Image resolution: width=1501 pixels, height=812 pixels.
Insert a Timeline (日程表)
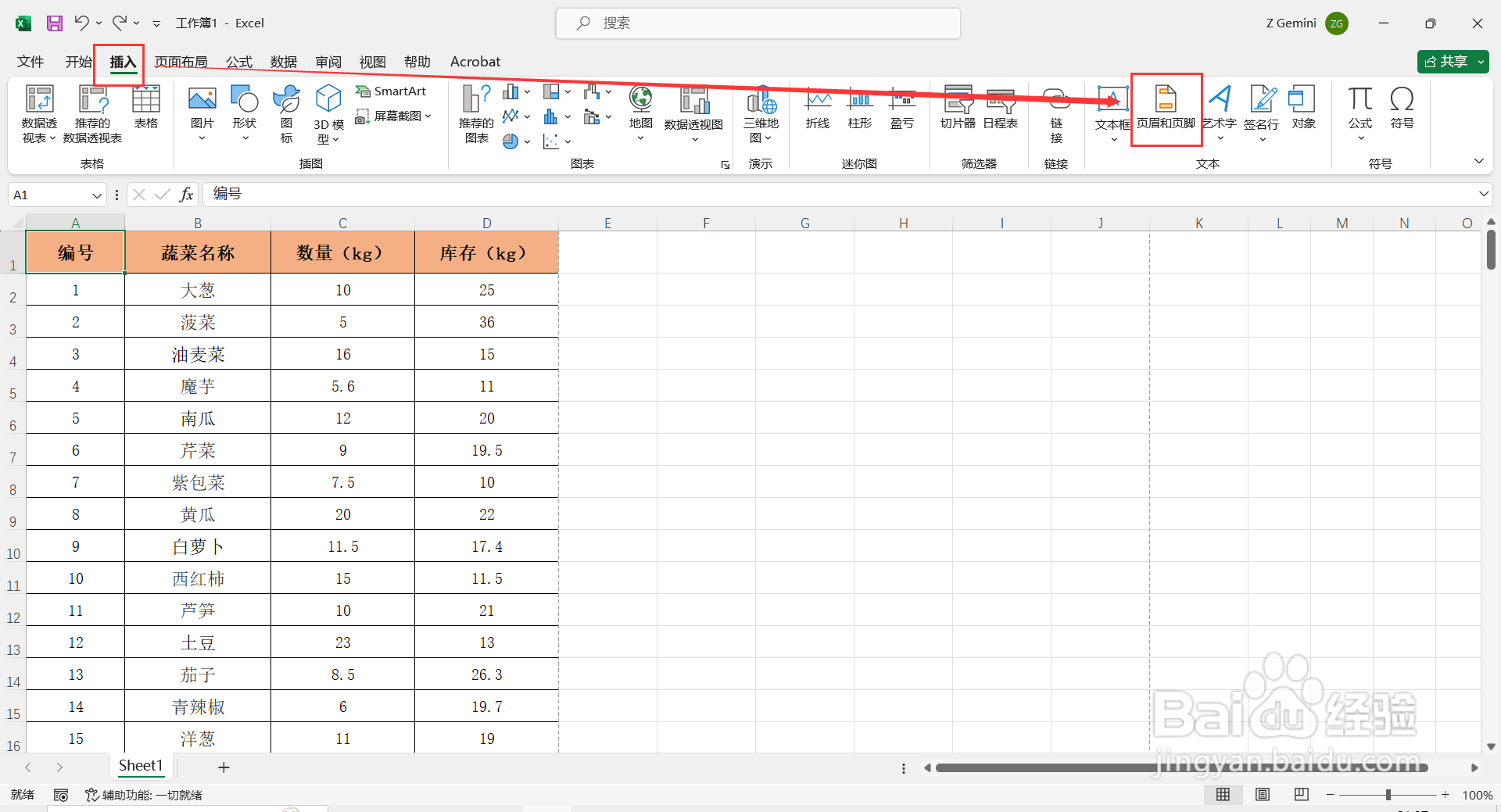click(1001, 108)
